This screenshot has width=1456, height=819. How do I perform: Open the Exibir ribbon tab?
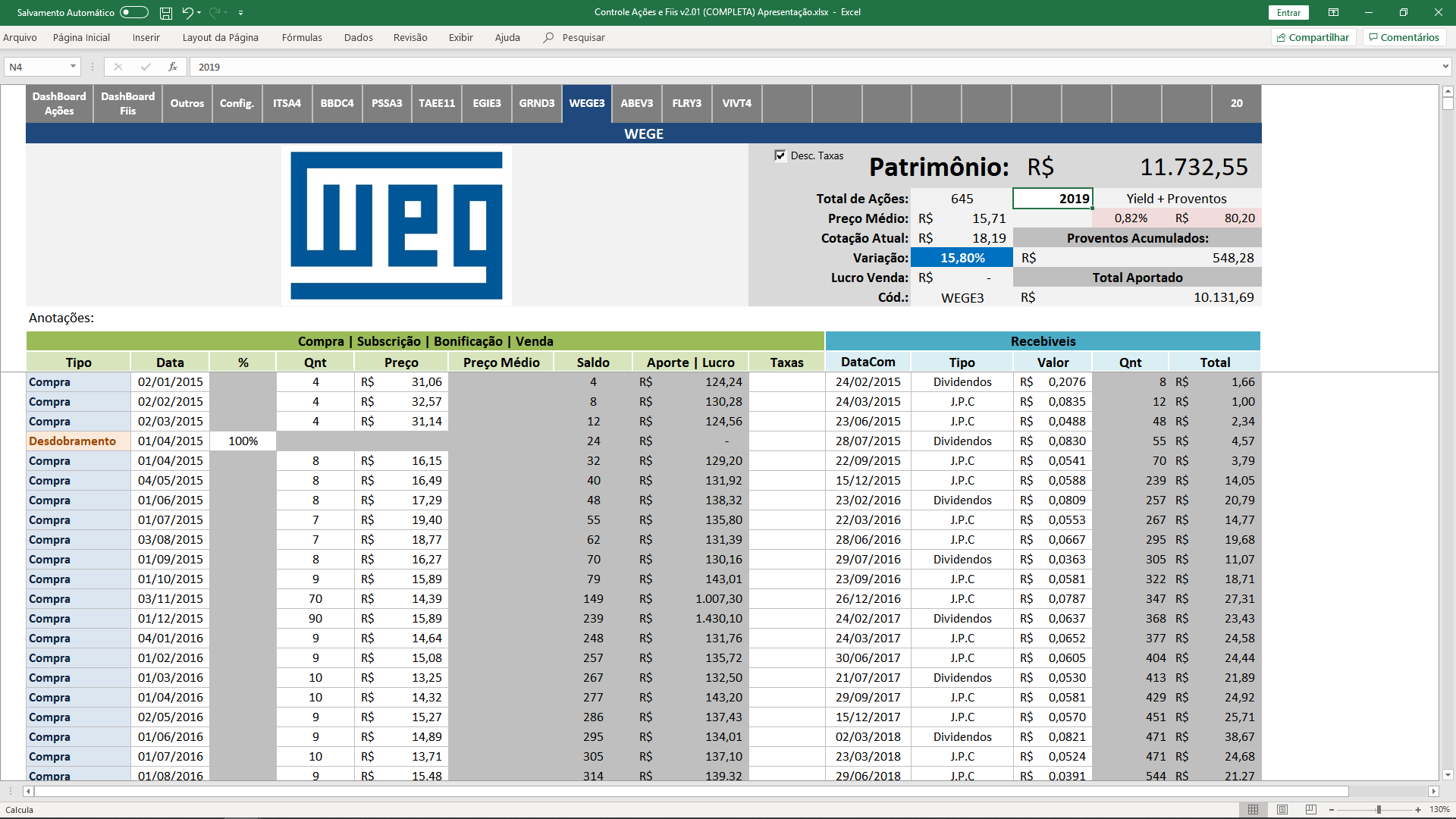[x=460, y=37]
